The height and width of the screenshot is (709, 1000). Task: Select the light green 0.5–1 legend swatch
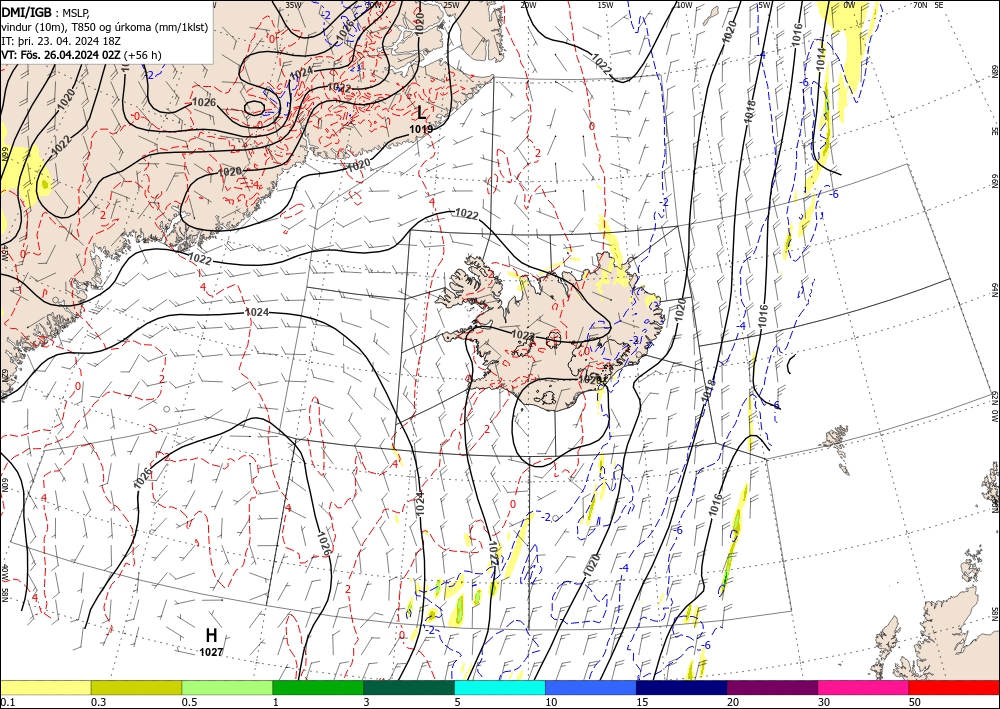pyautogui.click(x=227, y=687)
